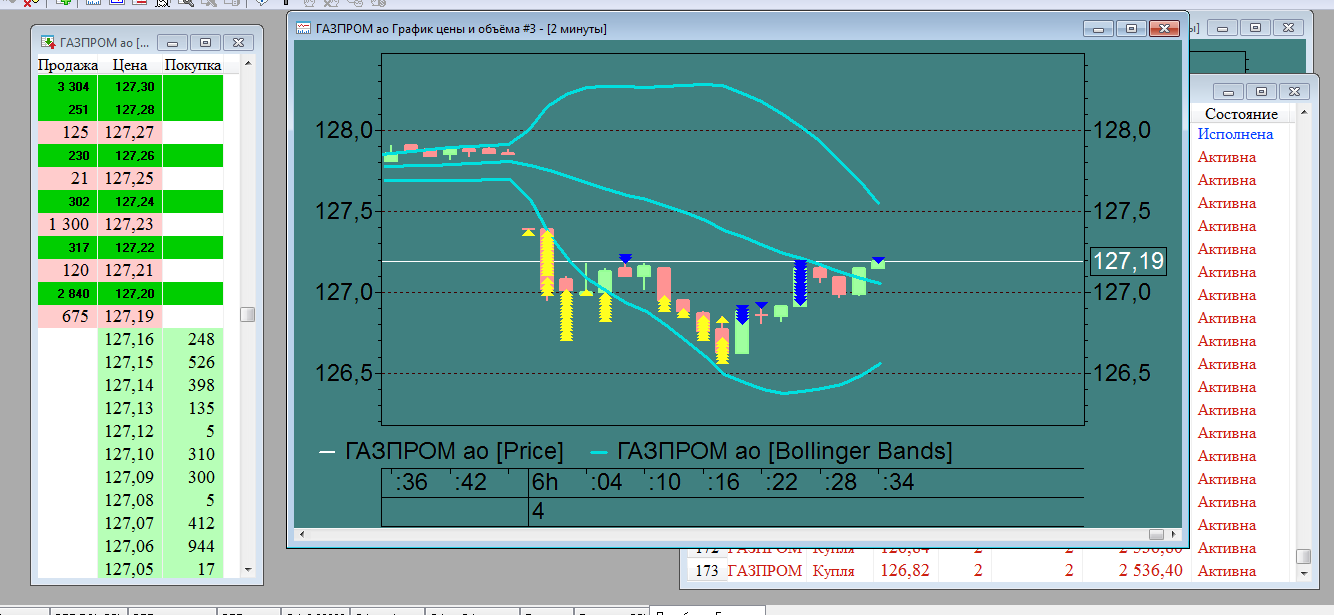Click the 127,28 ask price row
The image size is (1334, 615).
coord(130,108)
